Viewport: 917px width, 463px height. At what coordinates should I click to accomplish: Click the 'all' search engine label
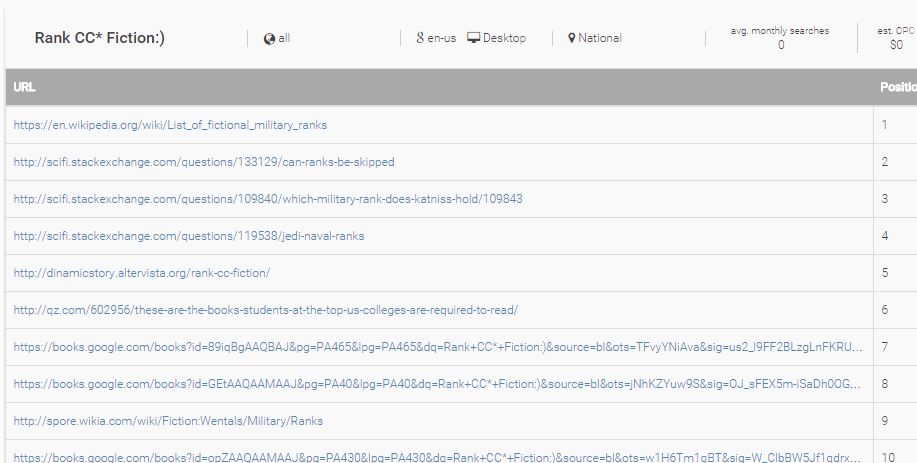click(x=284, y=39)
